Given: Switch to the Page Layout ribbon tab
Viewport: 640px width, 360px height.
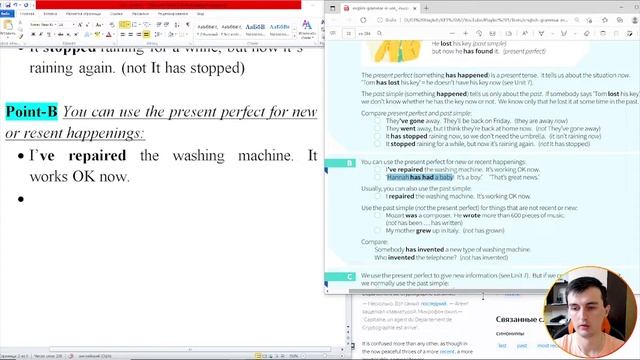Looking at the screenshot, I should pos(83,13).
